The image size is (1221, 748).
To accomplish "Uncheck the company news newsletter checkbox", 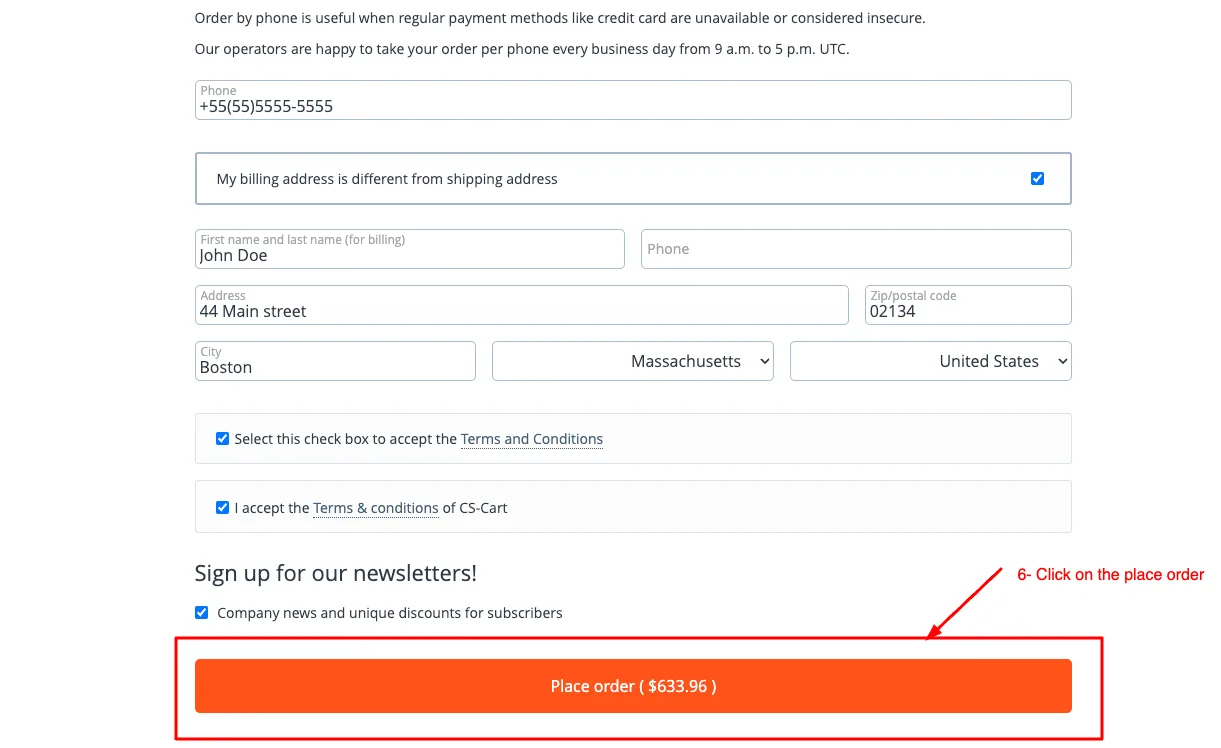I will click(202, 613).
